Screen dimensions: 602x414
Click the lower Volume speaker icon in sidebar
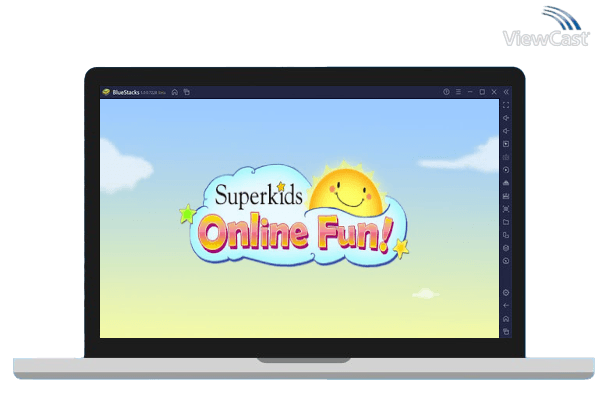(506, 131)
